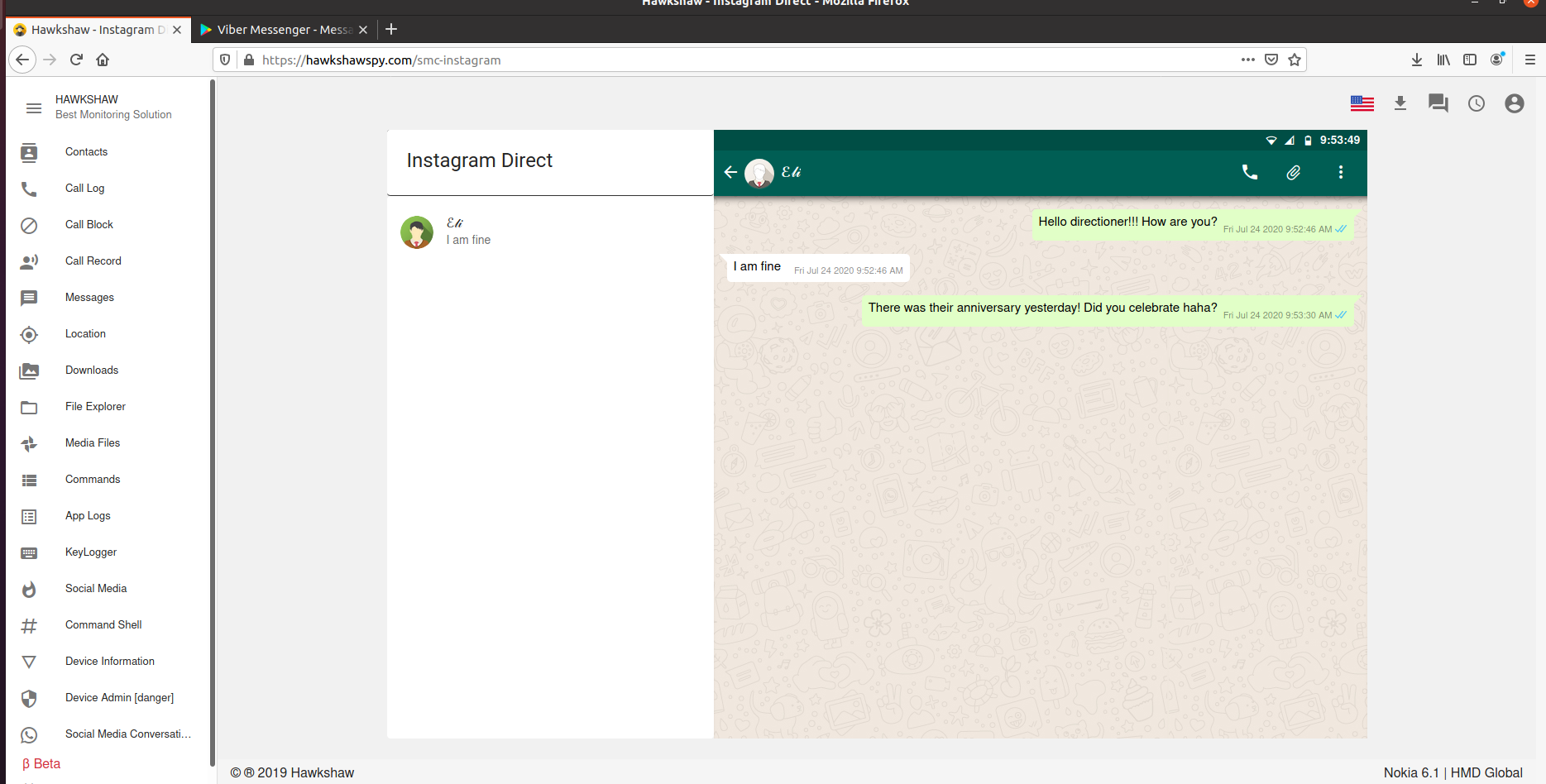The width and height of the screenshot is (1546, 784).
Task: Toggle Firefox sidebar view icon
Action: (x=1470, y=60)
